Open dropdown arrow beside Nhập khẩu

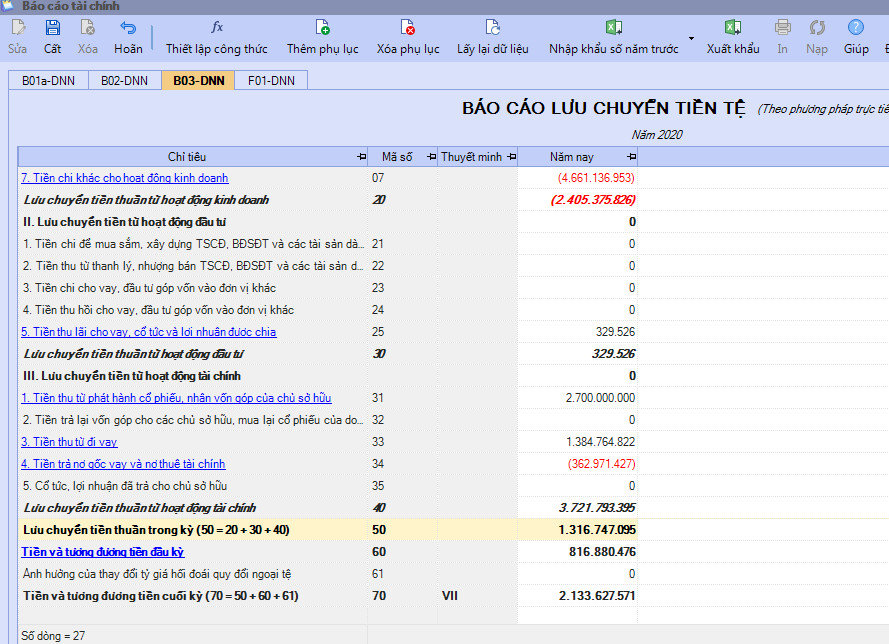pos(691,39)
